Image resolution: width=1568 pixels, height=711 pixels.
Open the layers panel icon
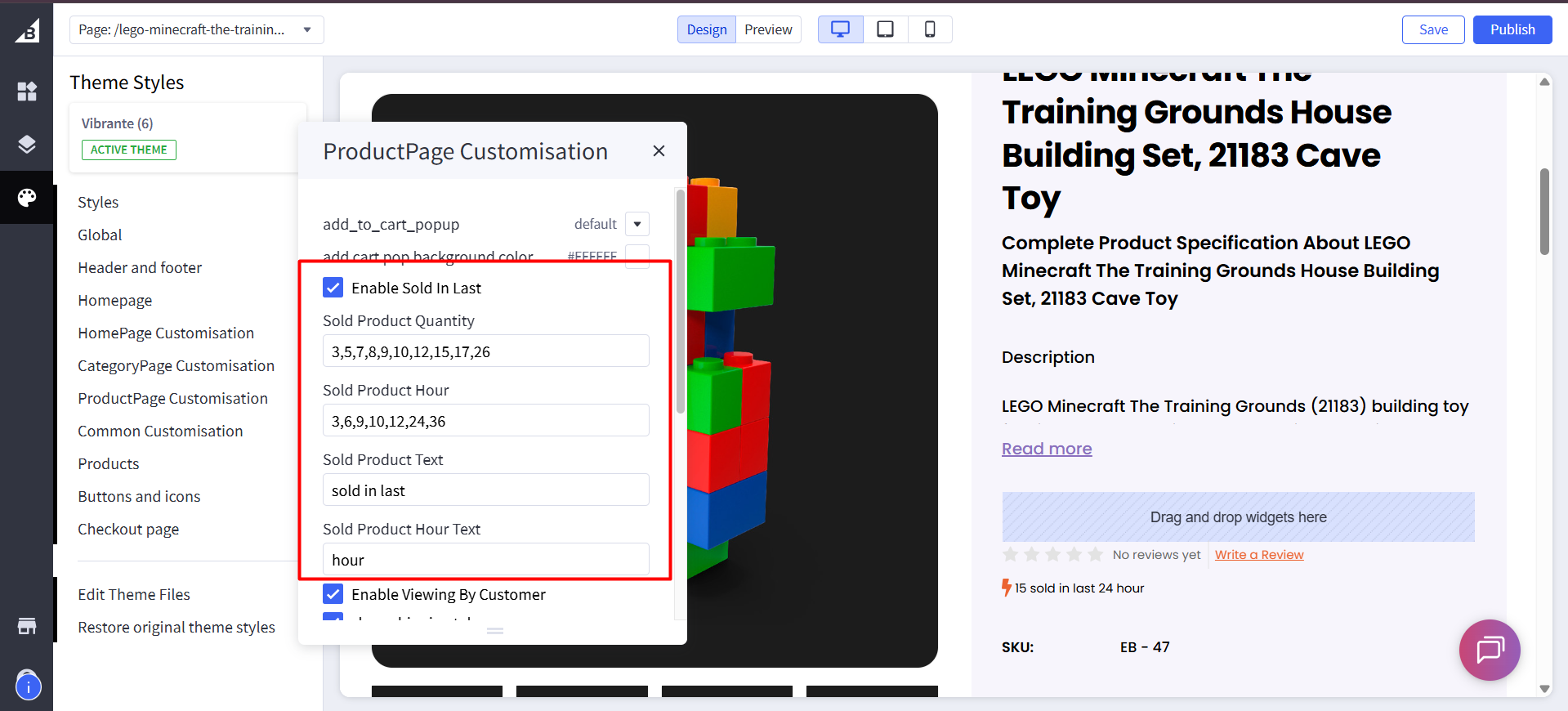point(27,145)
